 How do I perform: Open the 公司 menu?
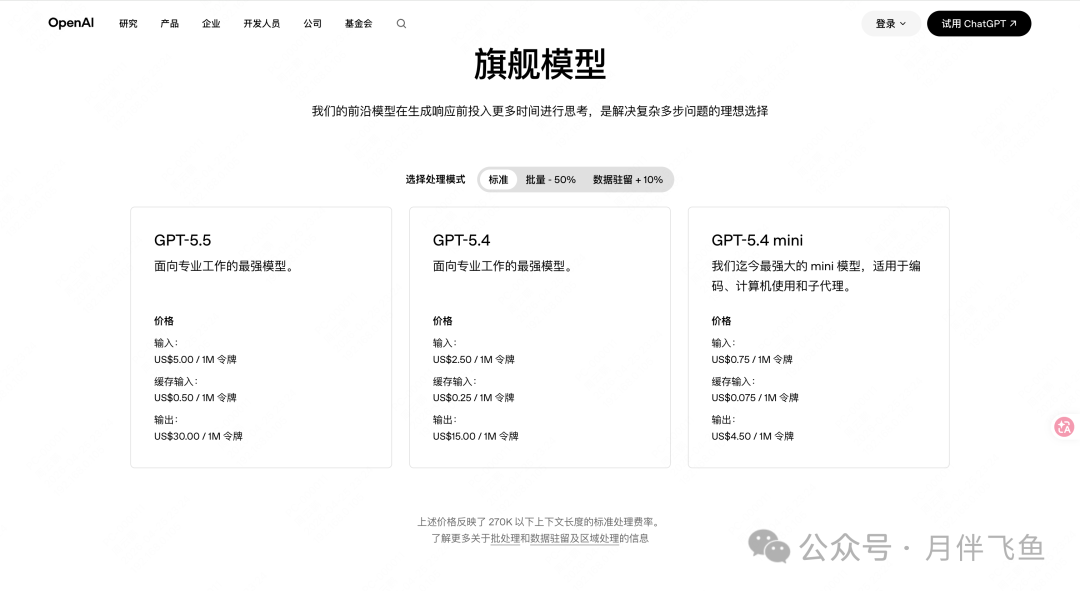pyautogui.click(x=313, y=23)
